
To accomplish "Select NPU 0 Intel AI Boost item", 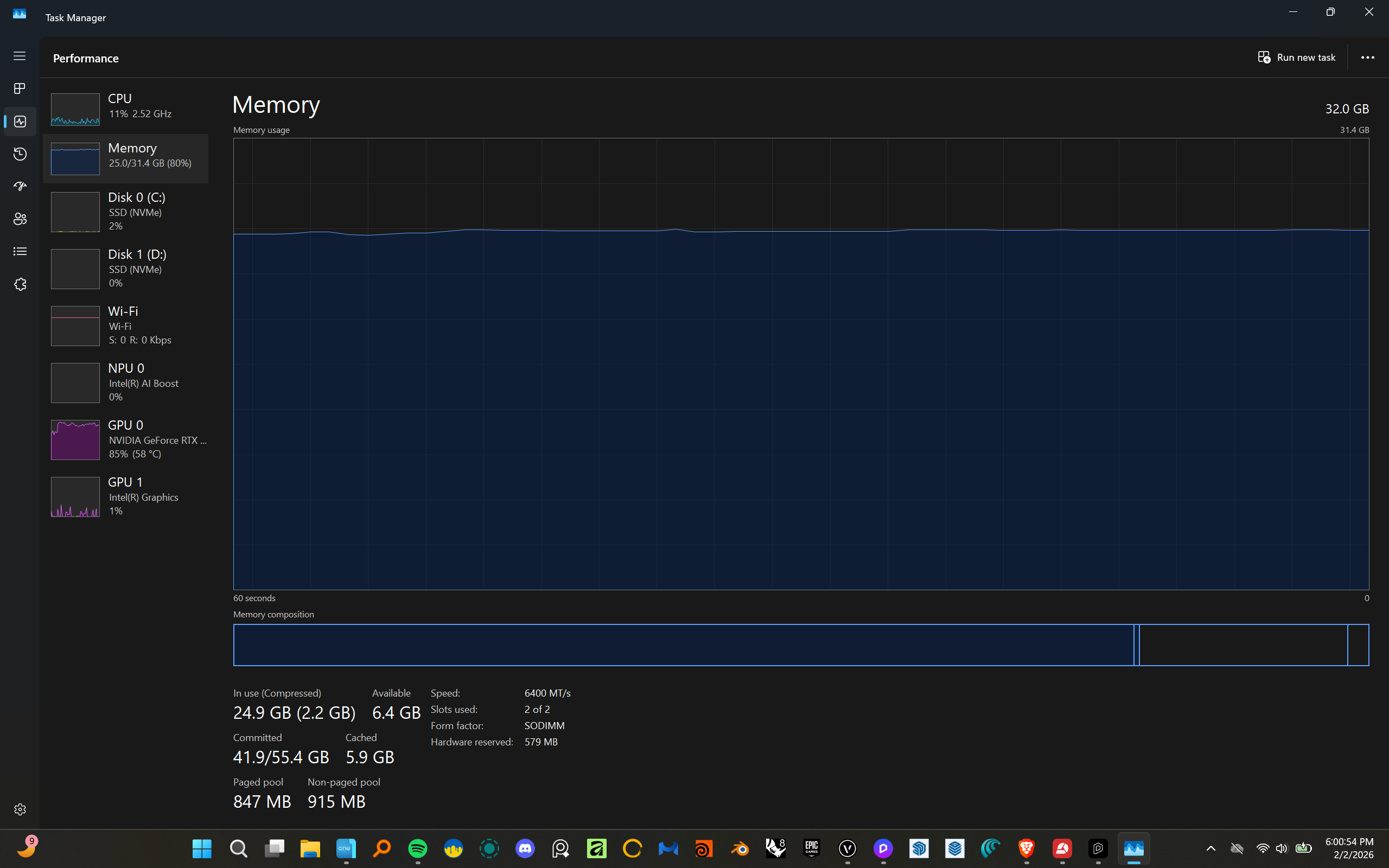I will coord(125,382).
